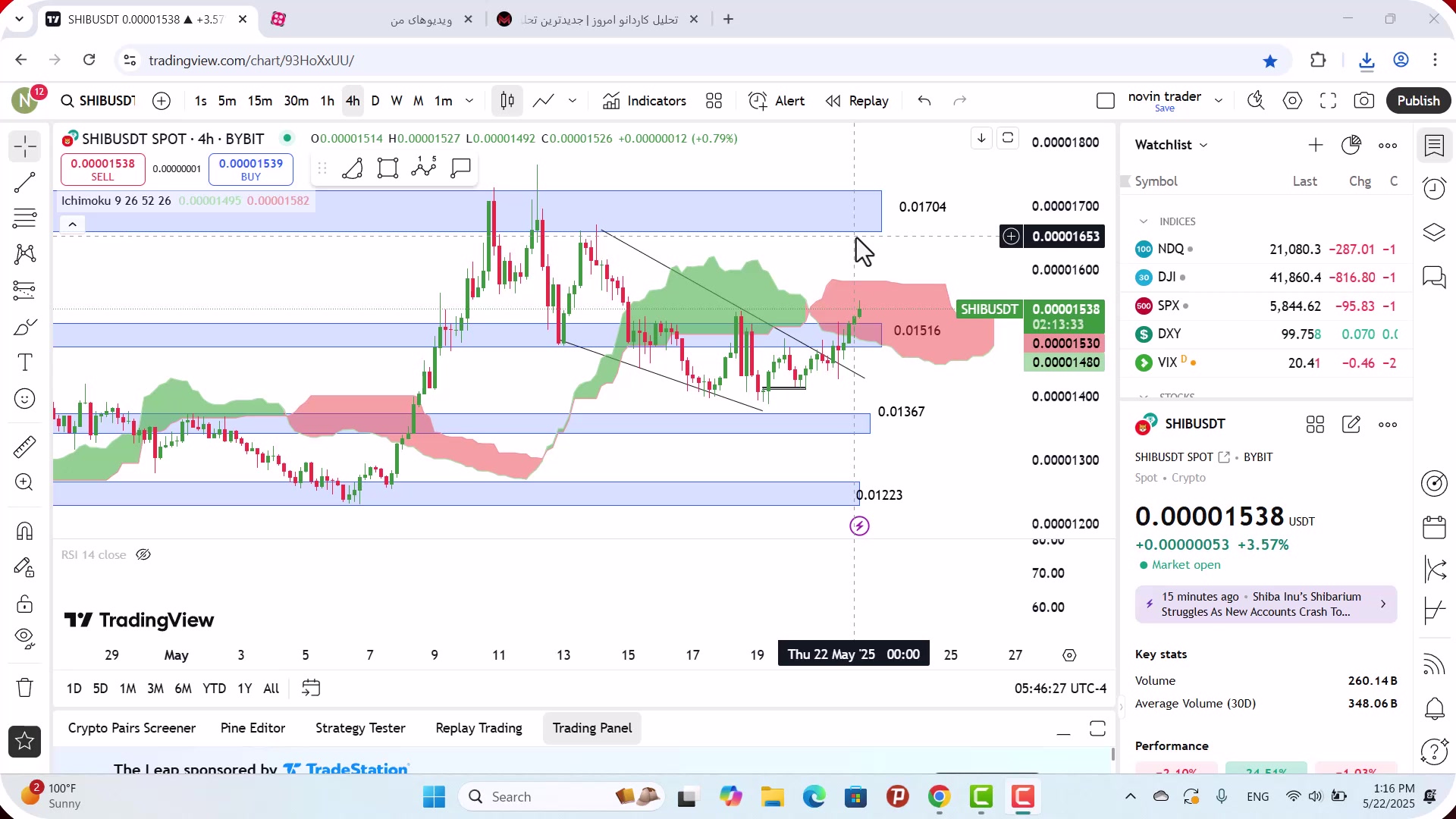This screenshot has height=819, width=1456.
Task: Collapse the INDICES watchlist section
Action: coord(1144,221)
